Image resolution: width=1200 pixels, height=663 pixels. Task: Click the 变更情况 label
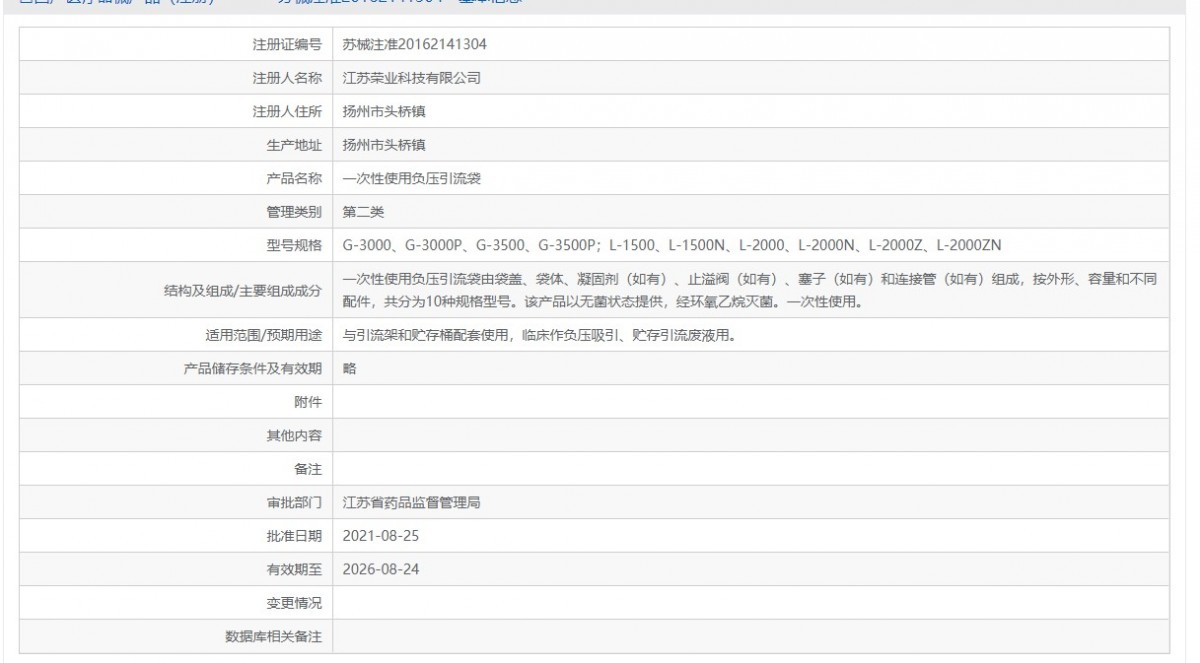tap(294, 602)
